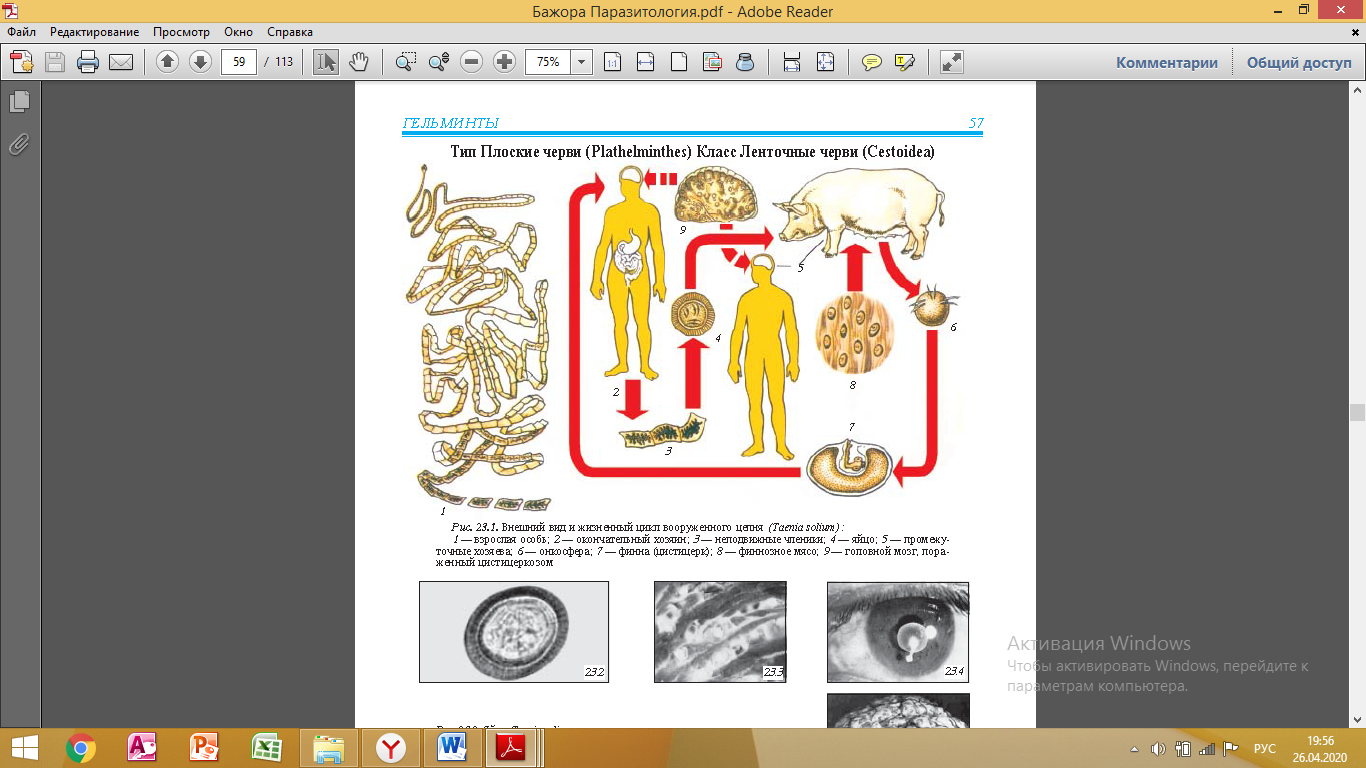Select the Highlight text tool
1366x768 pixels.
point(905,62)
